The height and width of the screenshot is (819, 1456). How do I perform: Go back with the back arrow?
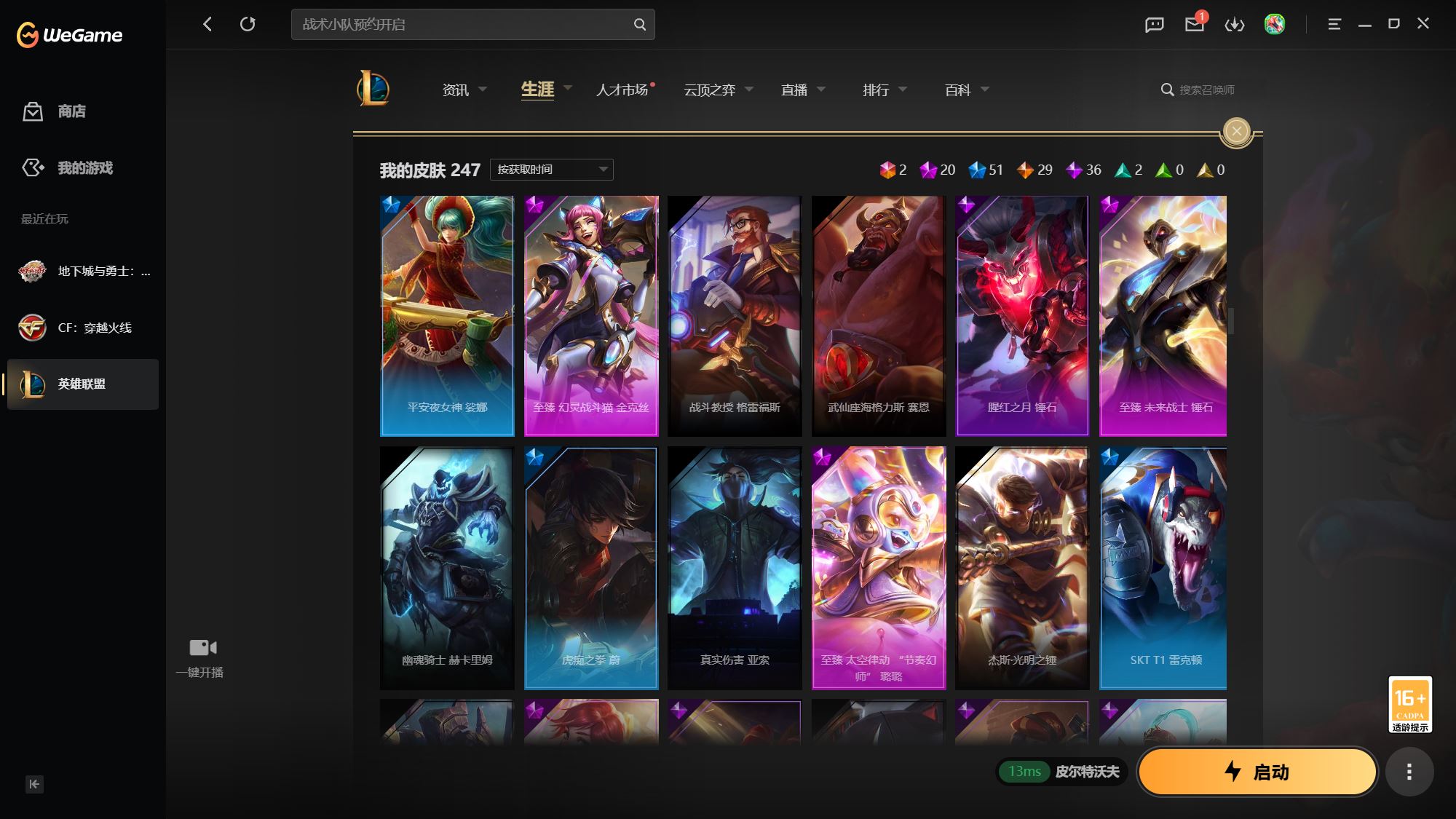click(207, 24)
